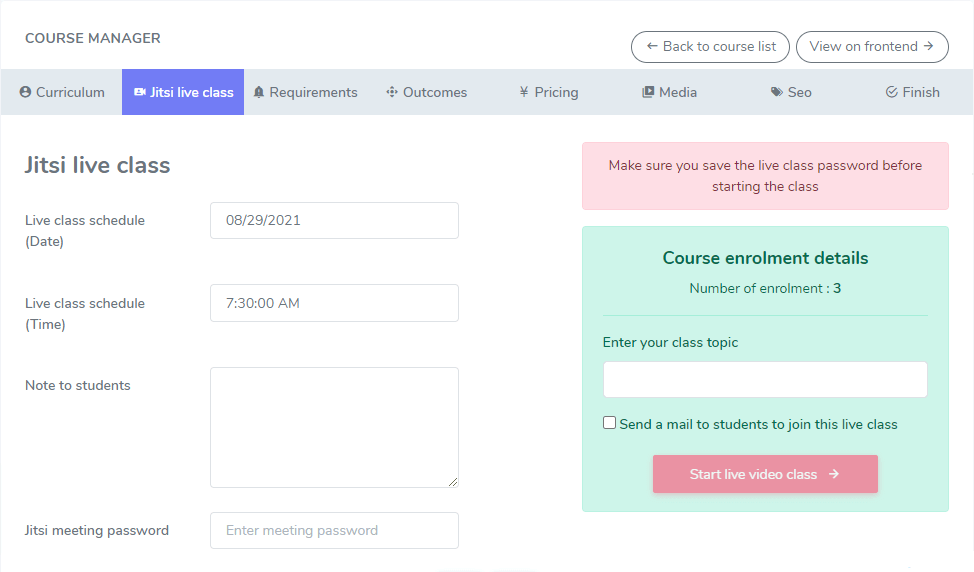Click the Finish checkmark icon
Viewport: 974px width, 572px height.
click(891, 92)
